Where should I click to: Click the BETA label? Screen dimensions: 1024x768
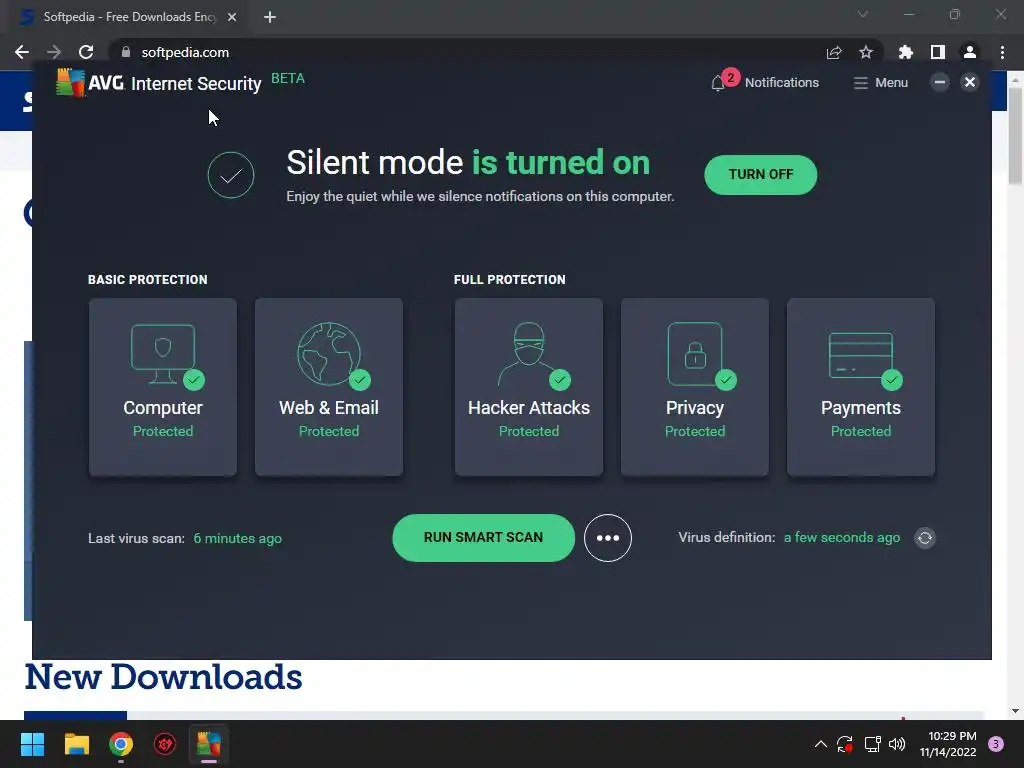pyautogui.click(x=288, y=78)
